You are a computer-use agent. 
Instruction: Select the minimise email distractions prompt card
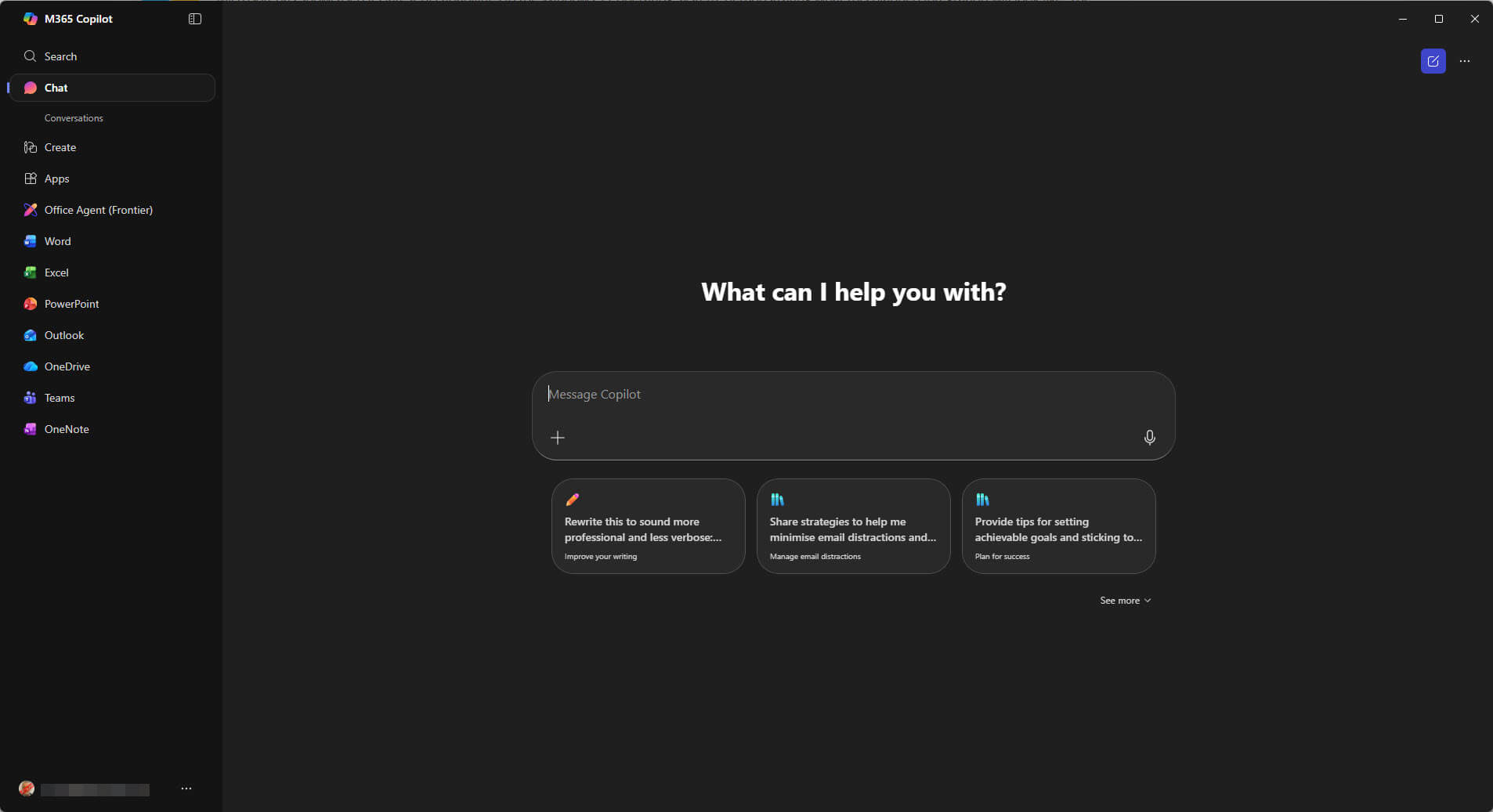pyautogui.click(x=853, y=526)
